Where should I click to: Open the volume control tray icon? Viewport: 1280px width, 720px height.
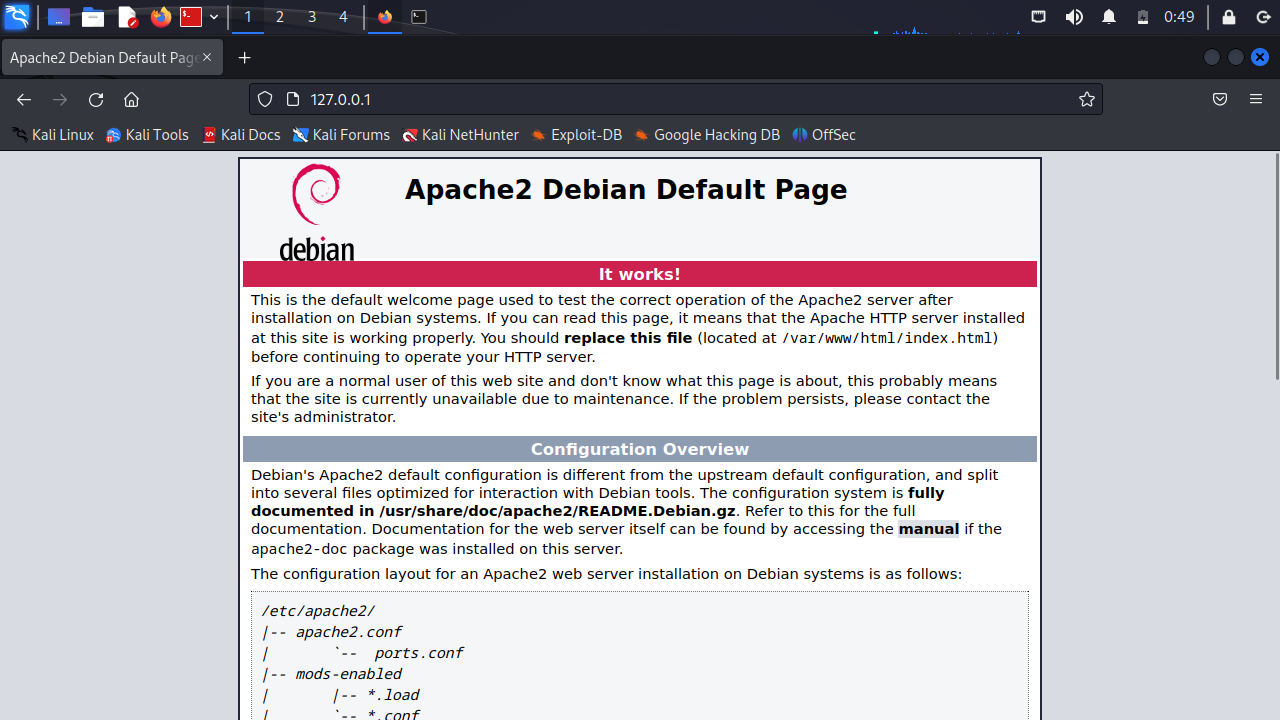point(1074,17)
